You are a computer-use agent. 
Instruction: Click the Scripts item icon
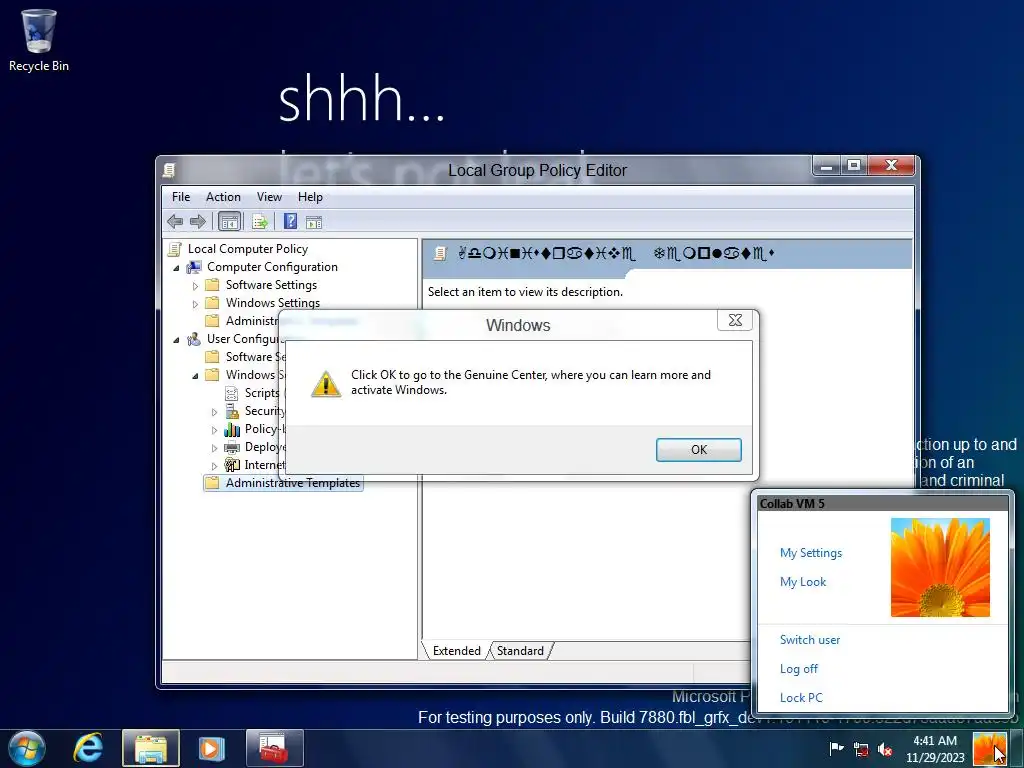[231, 393]
